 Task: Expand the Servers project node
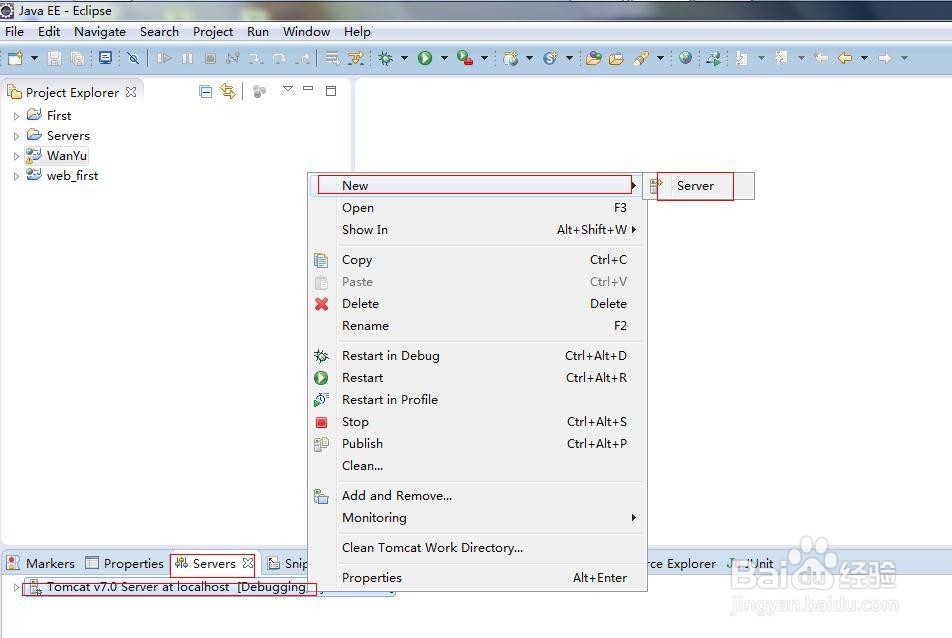pos(16,136)
